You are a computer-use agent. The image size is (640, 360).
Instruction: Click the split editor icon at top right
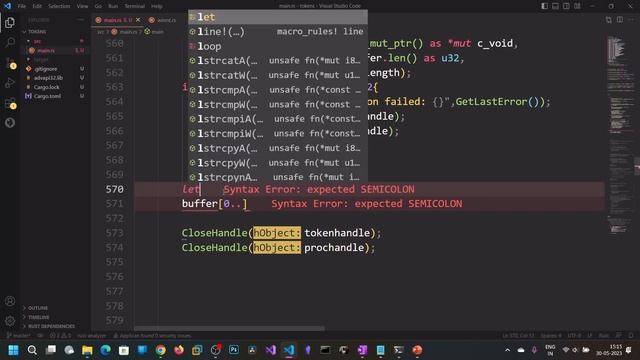[x=620, y=20]
